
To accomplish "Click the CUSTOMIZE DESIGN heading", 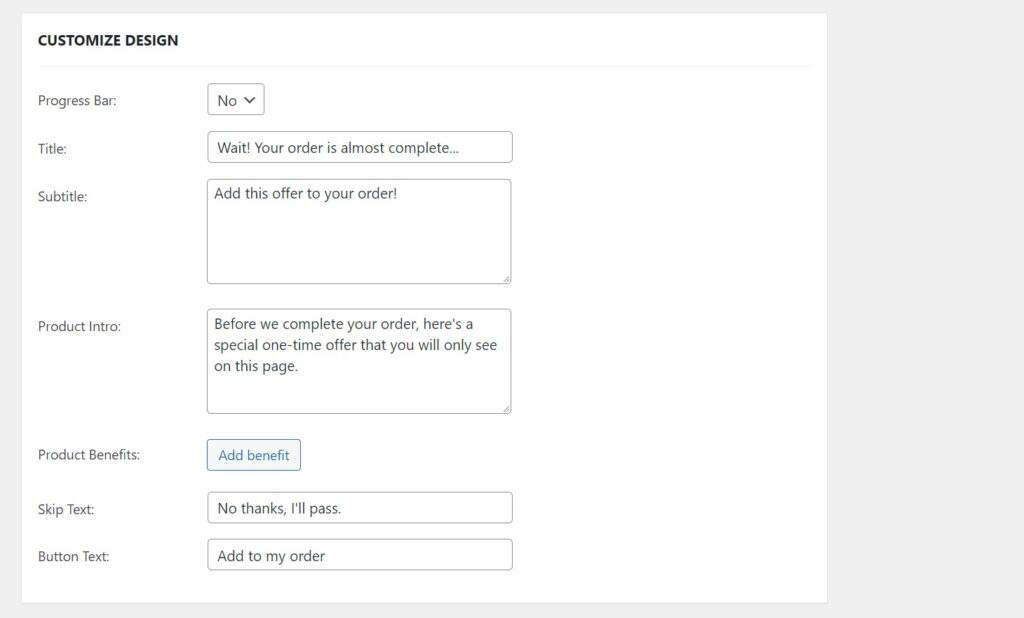I will (x=107, y=40).
